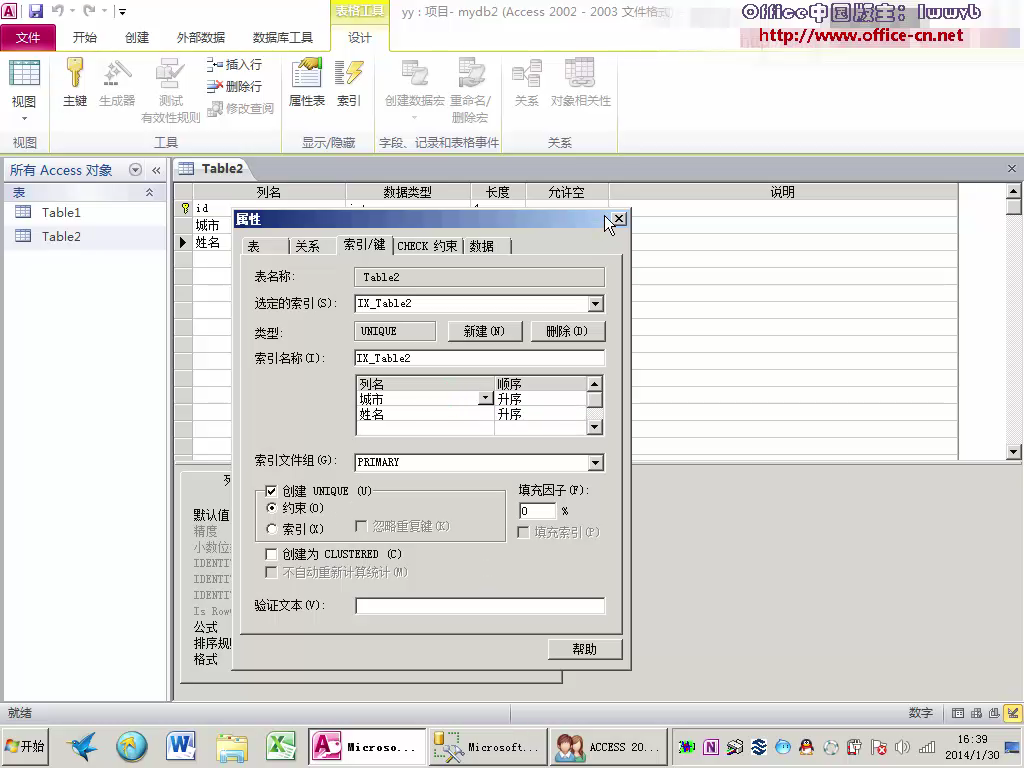This screenshot has height=768, width=1024.
Task: Open the file explorer folder taskbar icon
Action: click(x=232, y=746)
